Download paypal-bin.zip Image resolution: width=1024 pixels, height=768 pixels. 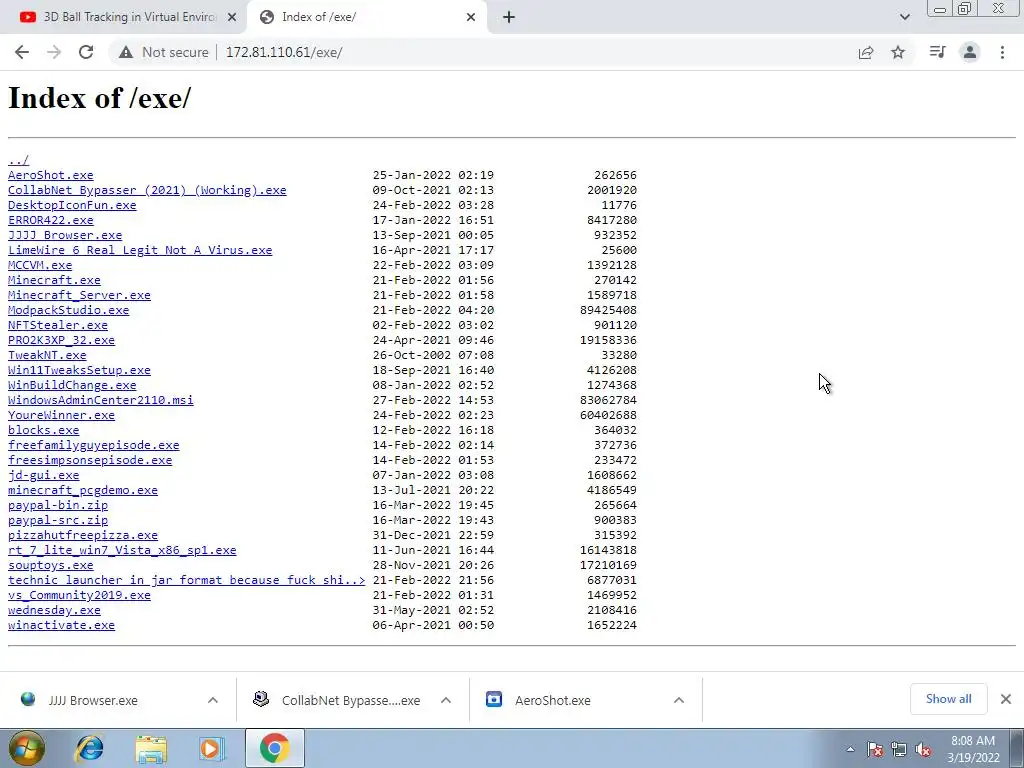click(57, 505)
